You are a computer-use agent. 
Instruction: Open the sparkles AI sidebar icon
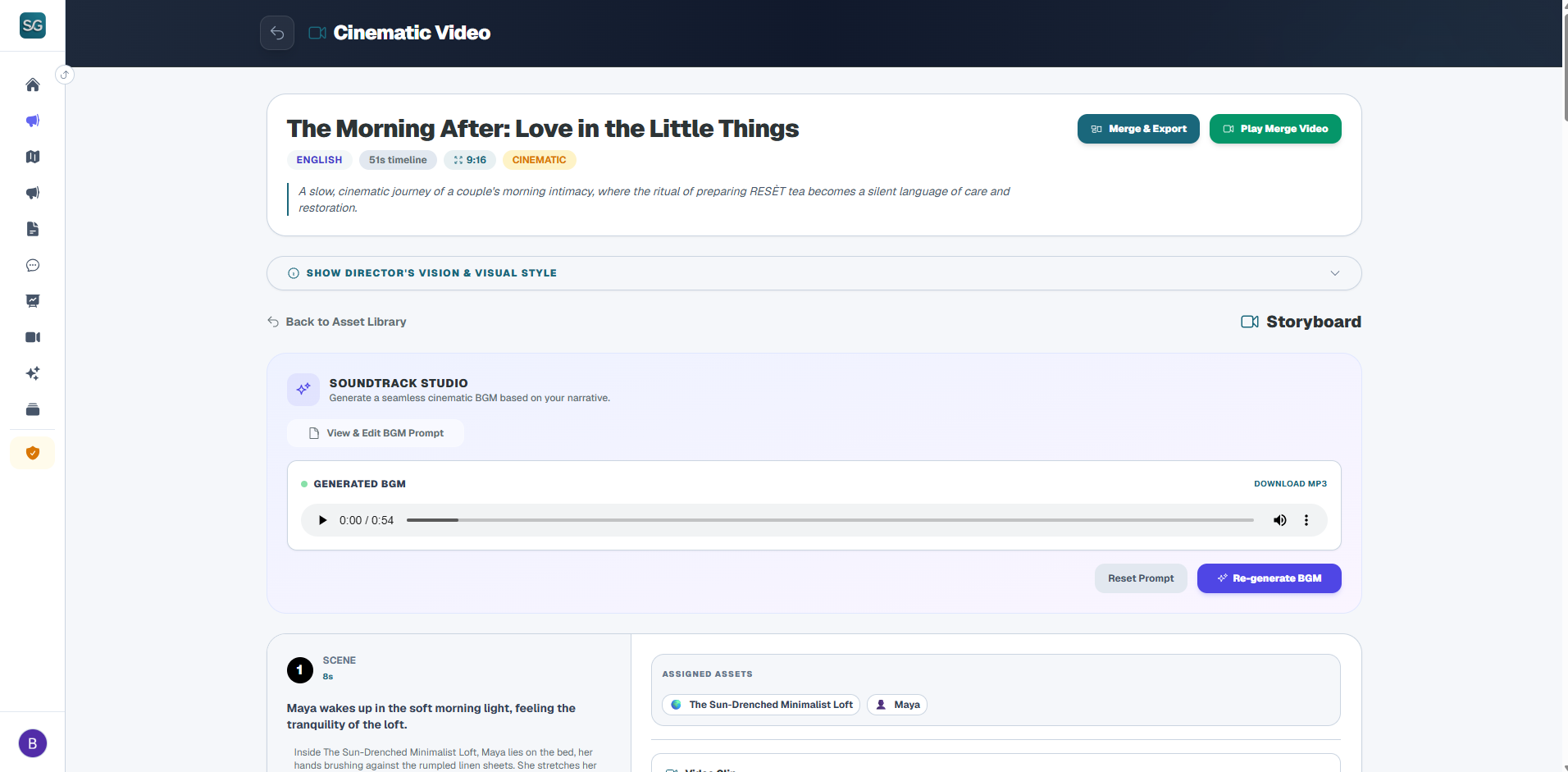click(33, 373)
